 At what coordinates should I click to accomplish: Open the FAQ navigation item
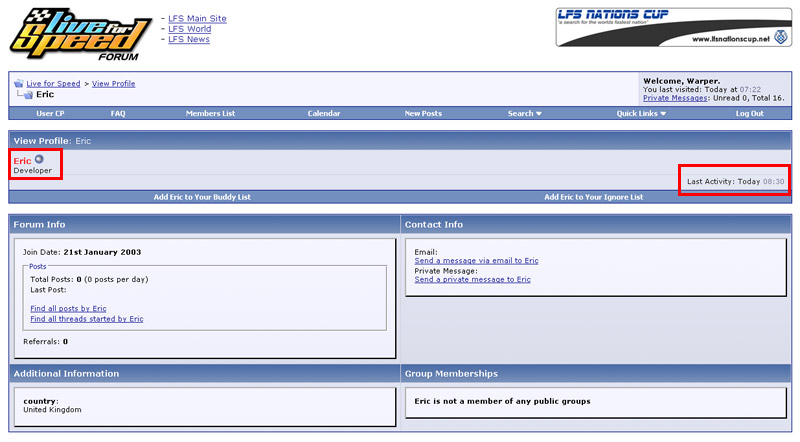(118, 113)
